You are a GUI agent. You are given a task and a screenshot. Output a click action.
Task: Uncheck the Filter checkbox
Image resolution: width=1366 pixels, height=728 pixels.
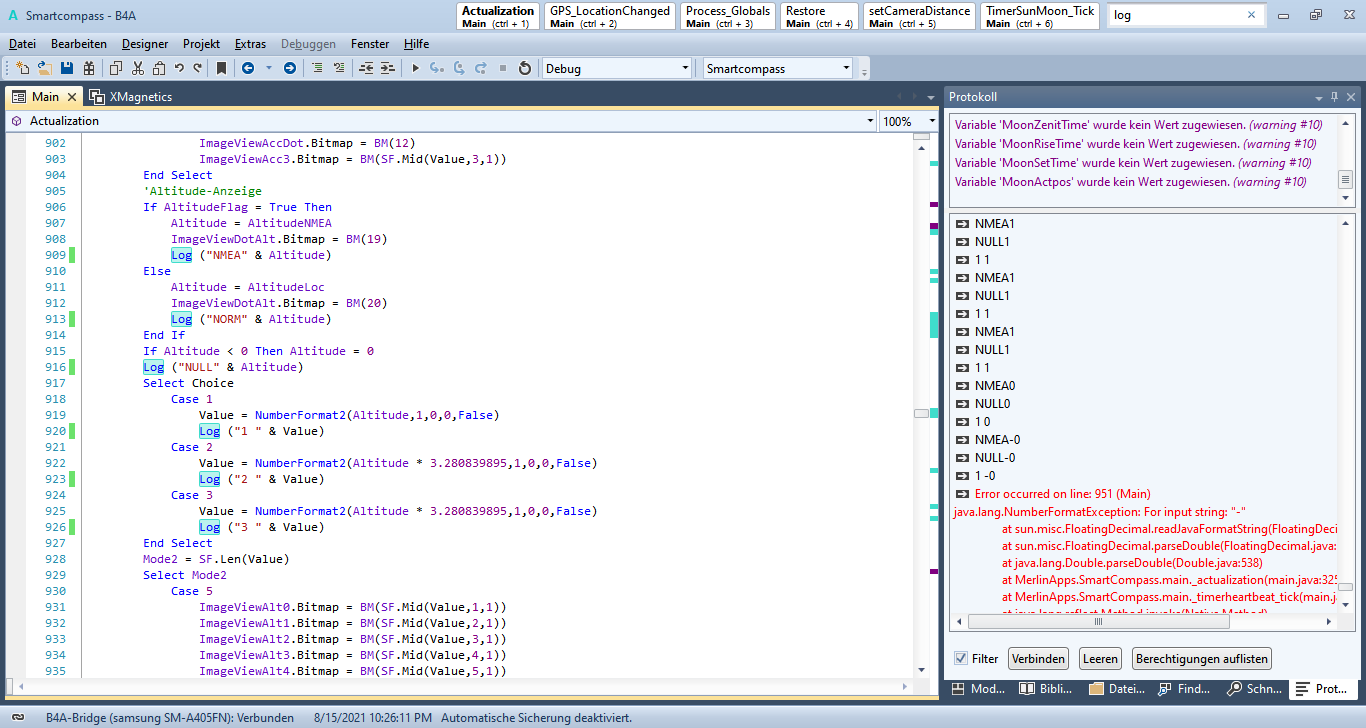tap(961, 659)
